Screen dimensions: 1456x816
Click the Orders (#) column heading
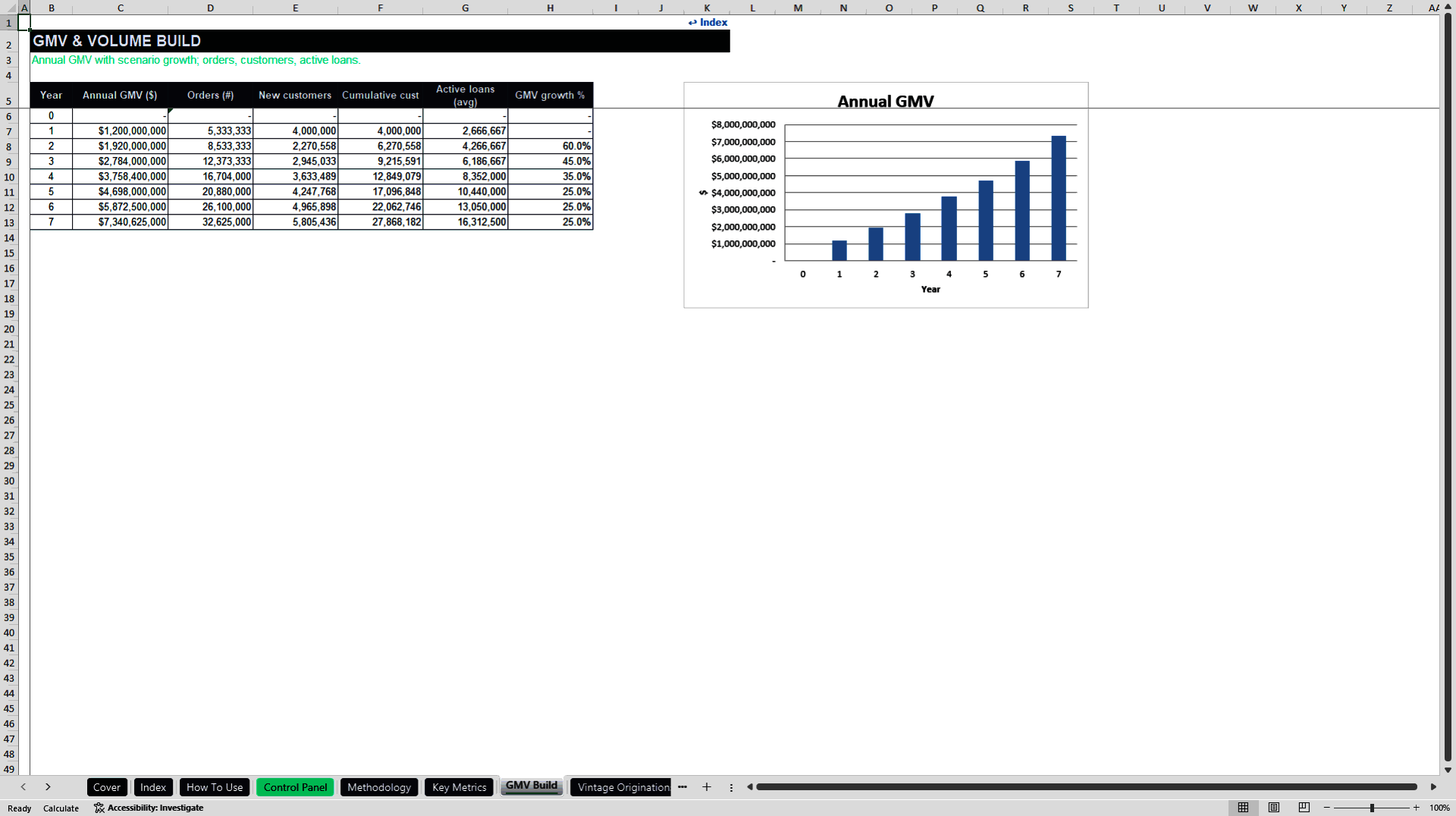[x=210, y=95]
